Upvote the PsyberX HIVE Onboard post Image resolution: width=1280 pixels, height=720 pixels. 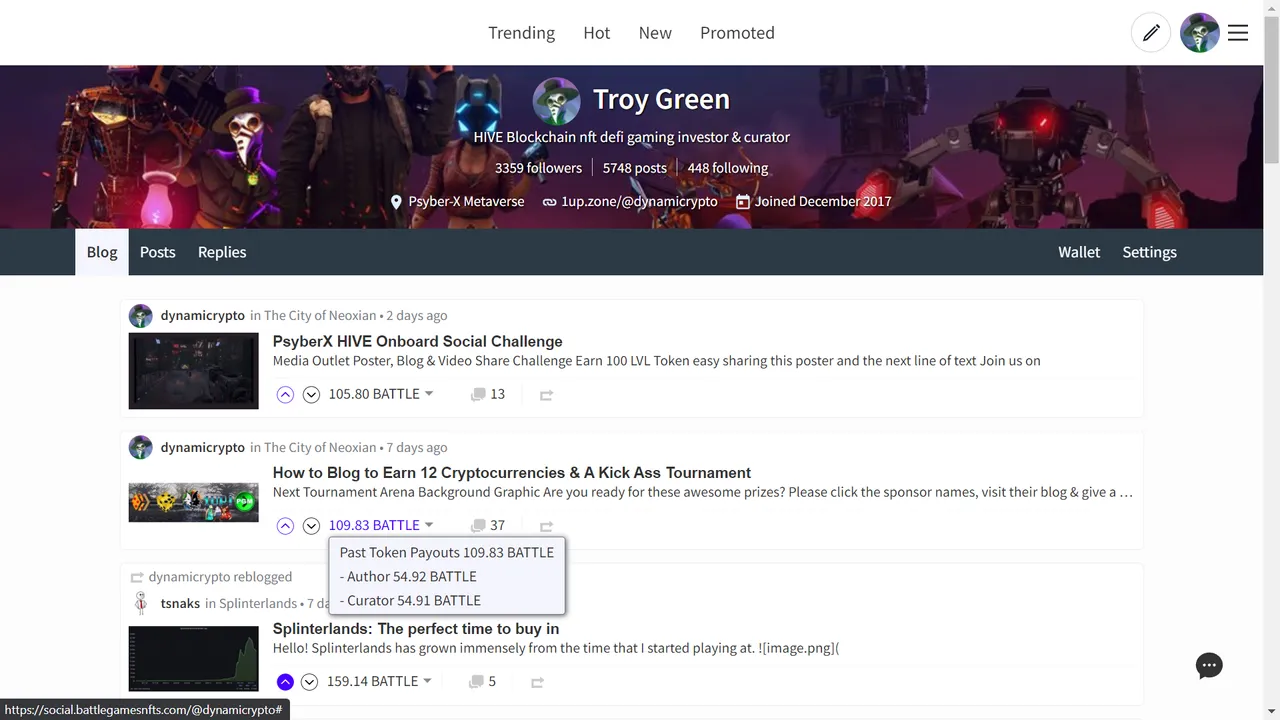[x=285, y=395]
